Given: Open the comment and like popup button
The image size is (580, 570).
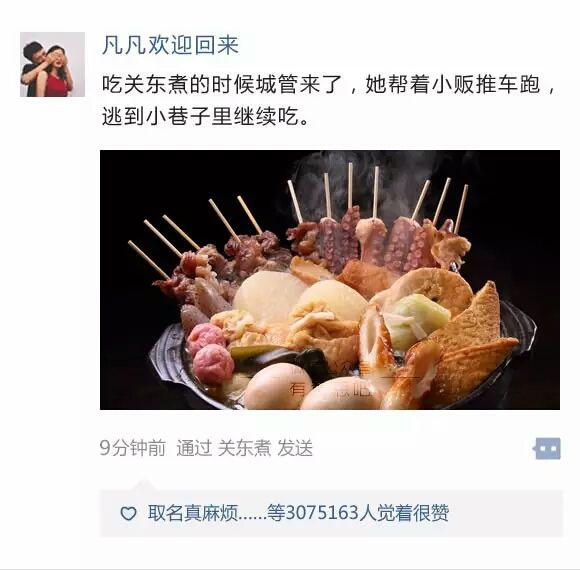Looking at the screenshot, I should (x=547, y=448).
